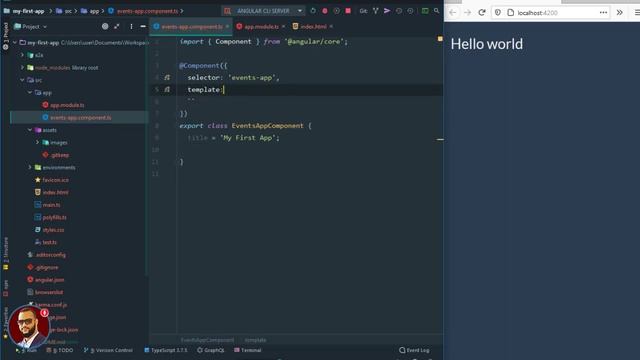Collapse the src folder
The width and height of the screenshot is (640, 360).
click(x=22, y=80)
